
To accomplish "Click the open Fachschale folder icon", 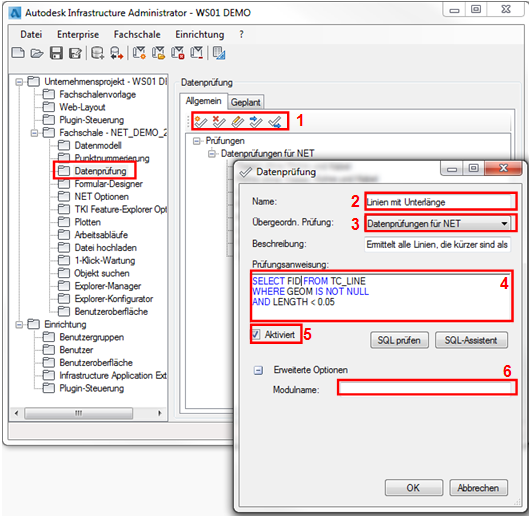I will (158, 53).
